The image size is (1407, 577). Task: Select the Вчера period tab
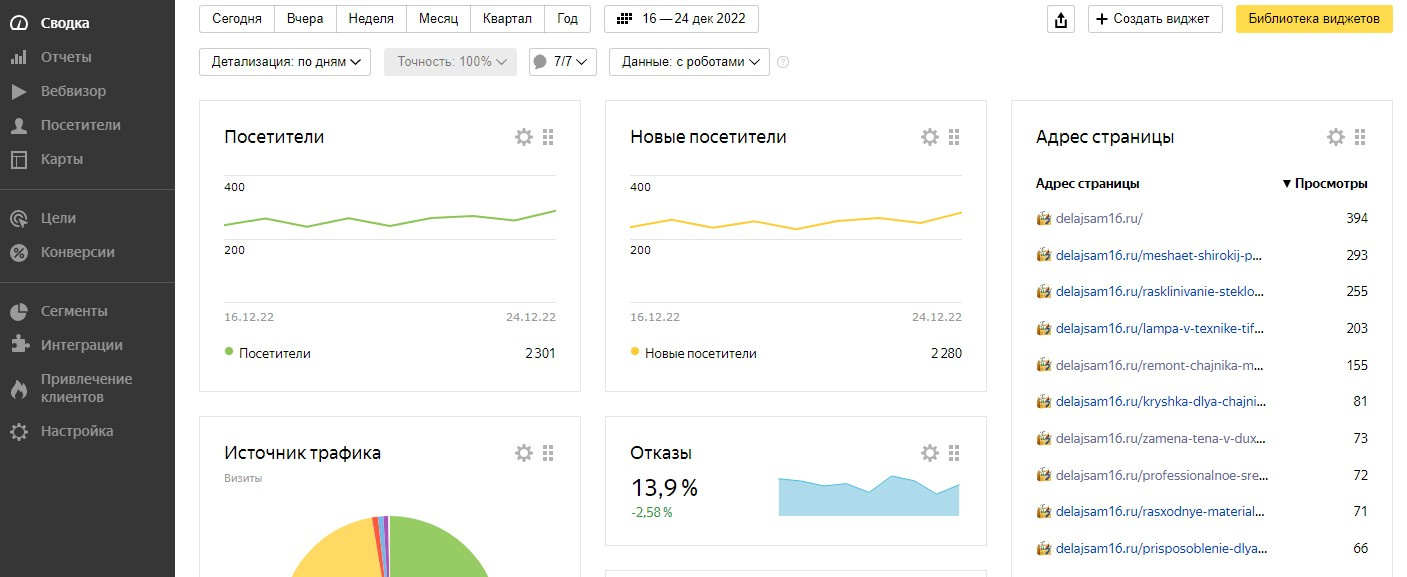click(305, 19)
